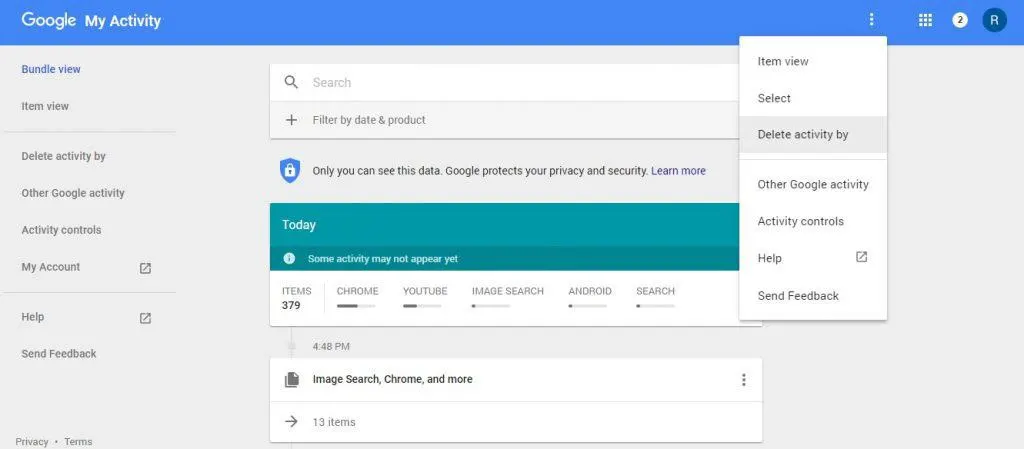This screenshot has height=449, width=1024.
Task: Open the three-dot options on Image Search bundle
Action: pyautogui.click(x=743, y=380)
